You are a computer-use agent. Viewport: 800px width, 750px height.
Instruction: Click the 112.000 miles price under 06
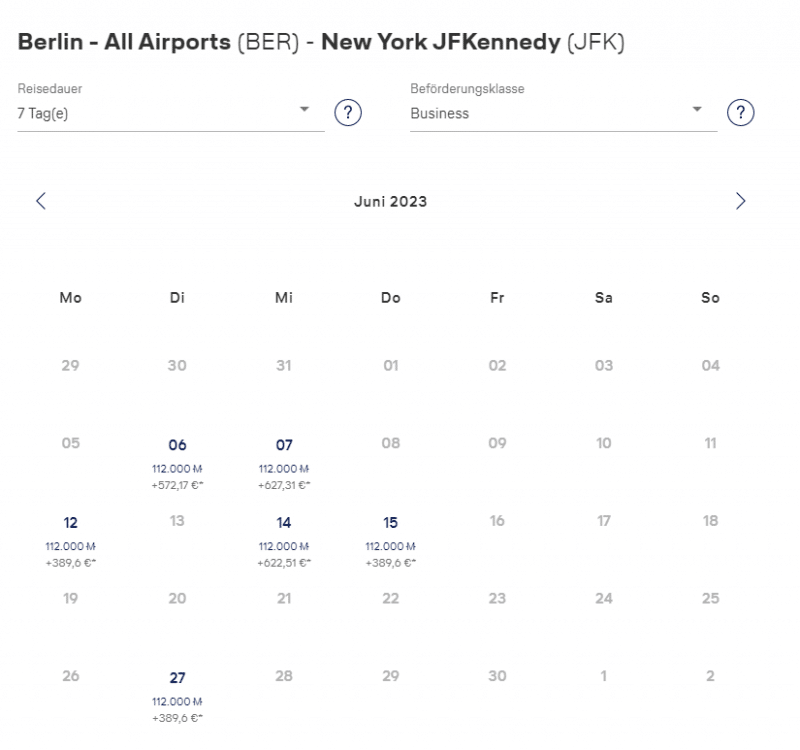pyautogui.click(x=177, y=468)
